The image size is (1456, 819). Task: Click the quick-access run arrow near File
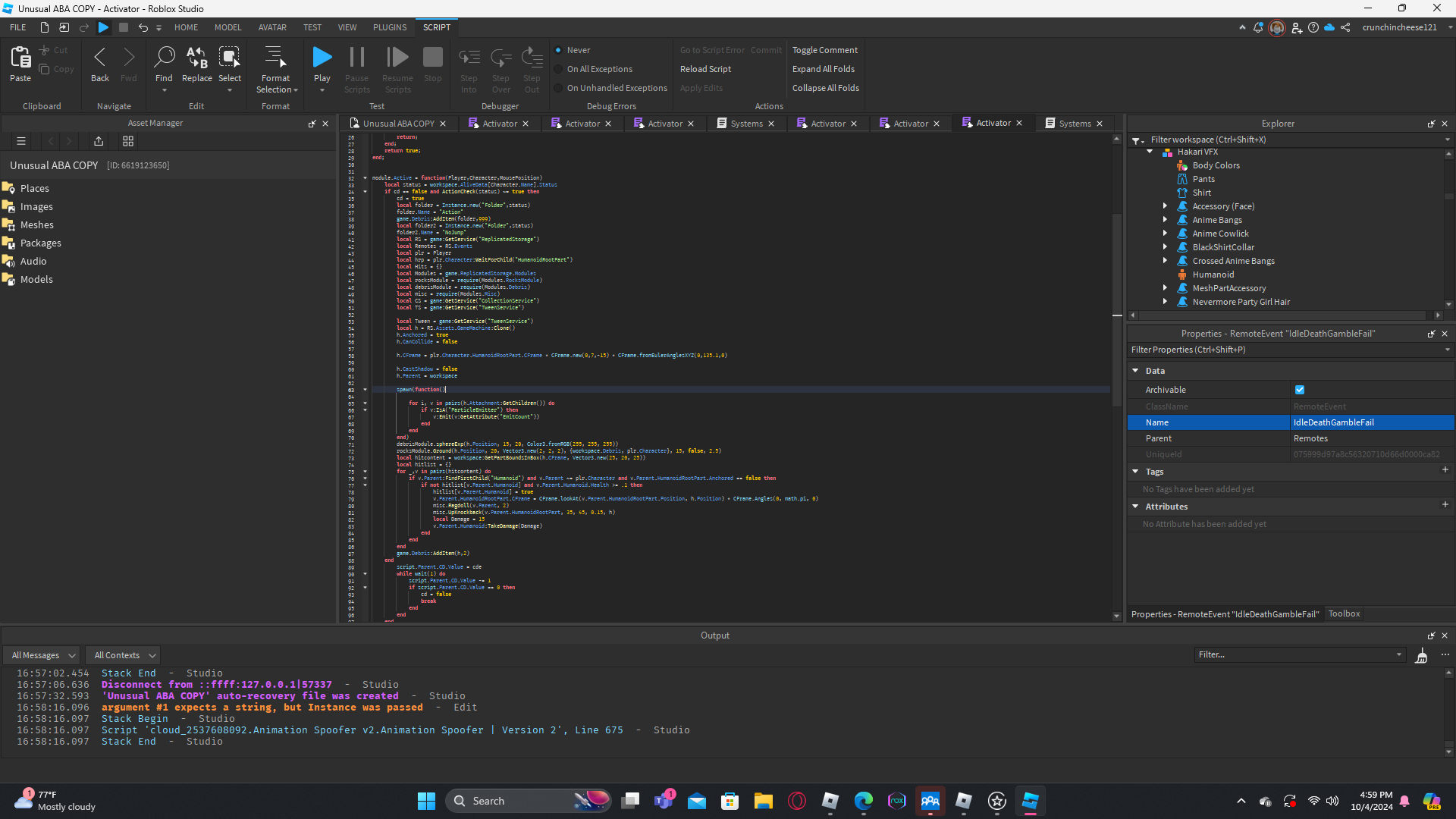(x=104, y=27)
